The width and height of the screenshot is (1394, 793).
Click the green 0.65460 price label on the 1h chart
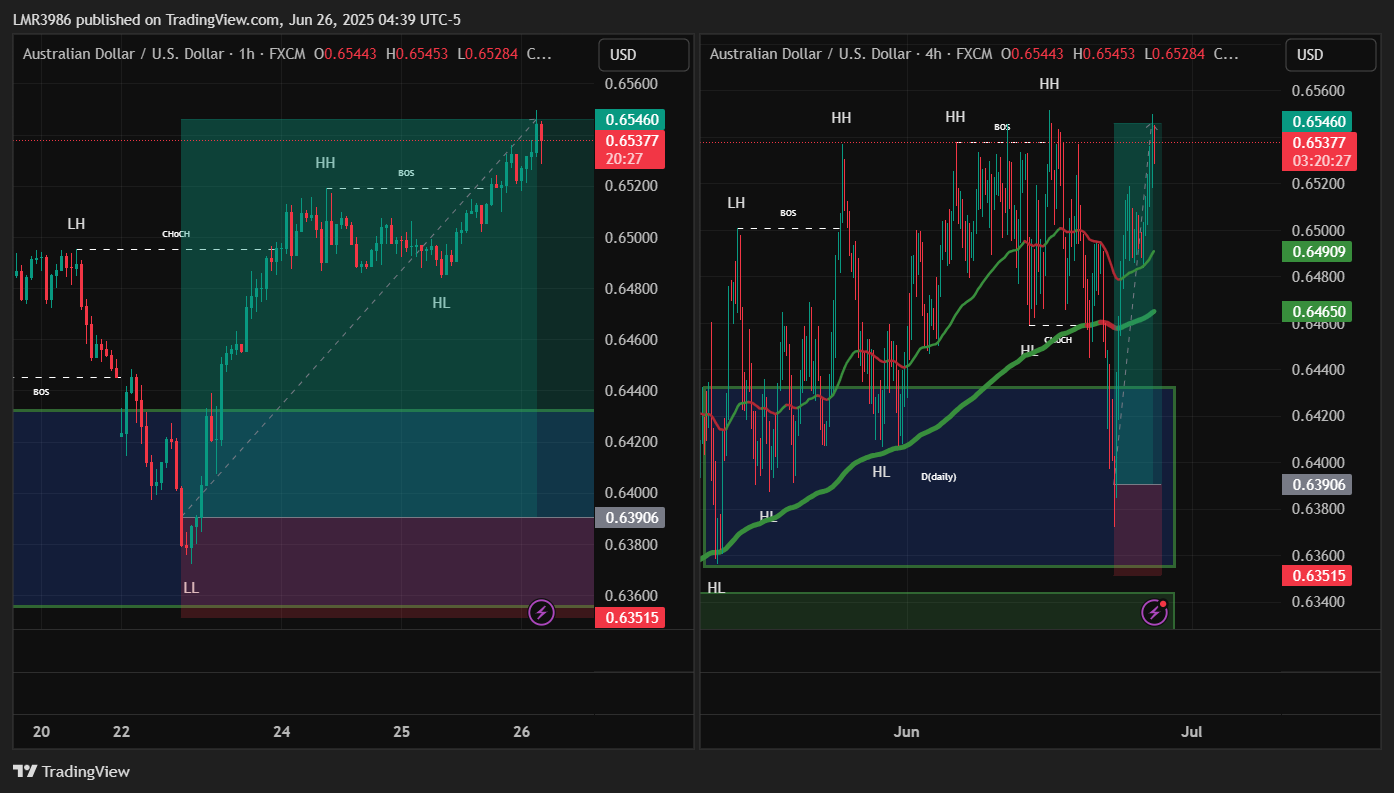[631, 120]
